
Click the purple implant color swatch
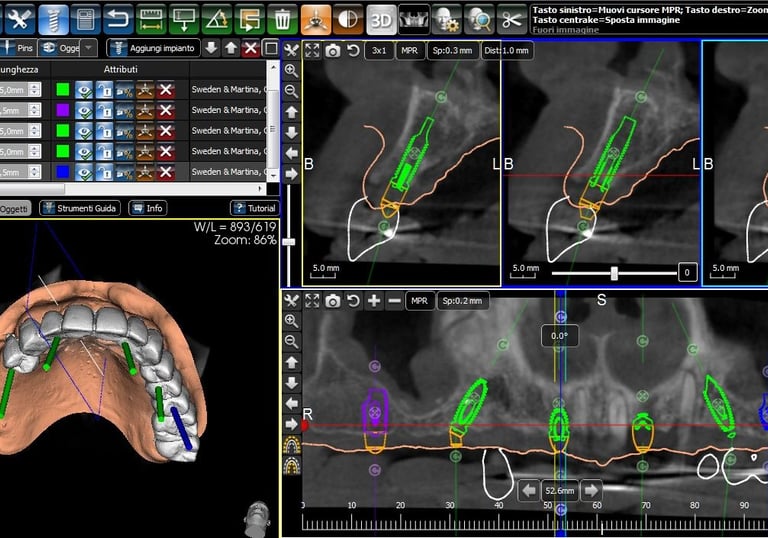(63, 110)
